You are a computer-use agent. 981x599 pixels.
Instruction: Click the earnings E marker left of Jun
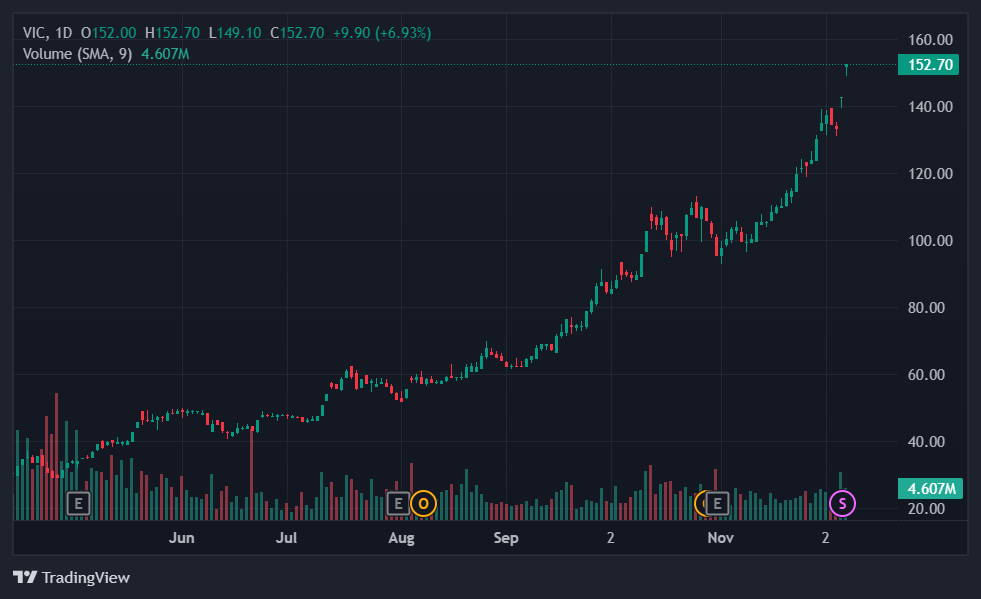(x=78, y=503)
